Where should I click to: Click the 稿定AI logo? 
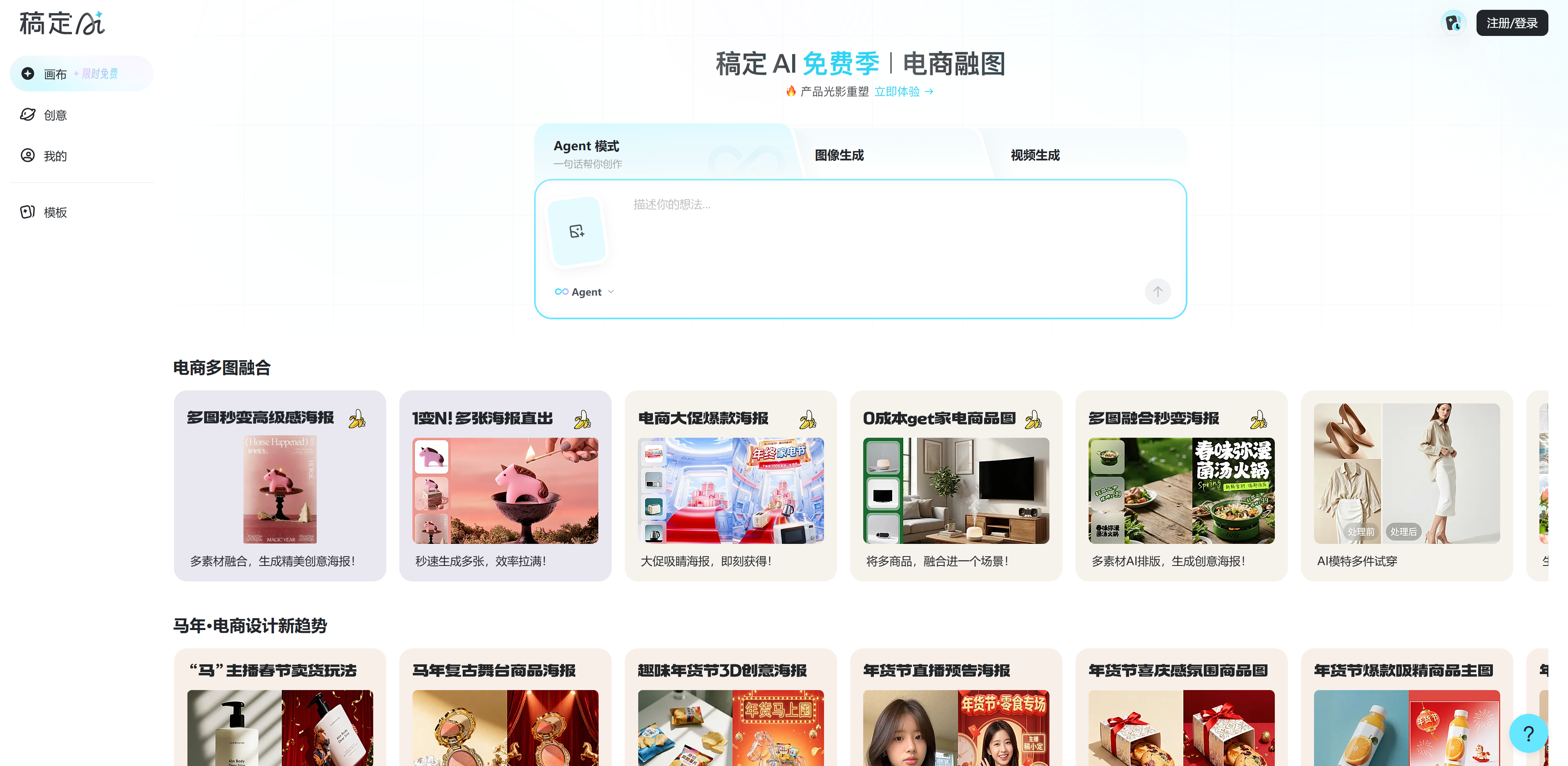click(x=62, y=23)
